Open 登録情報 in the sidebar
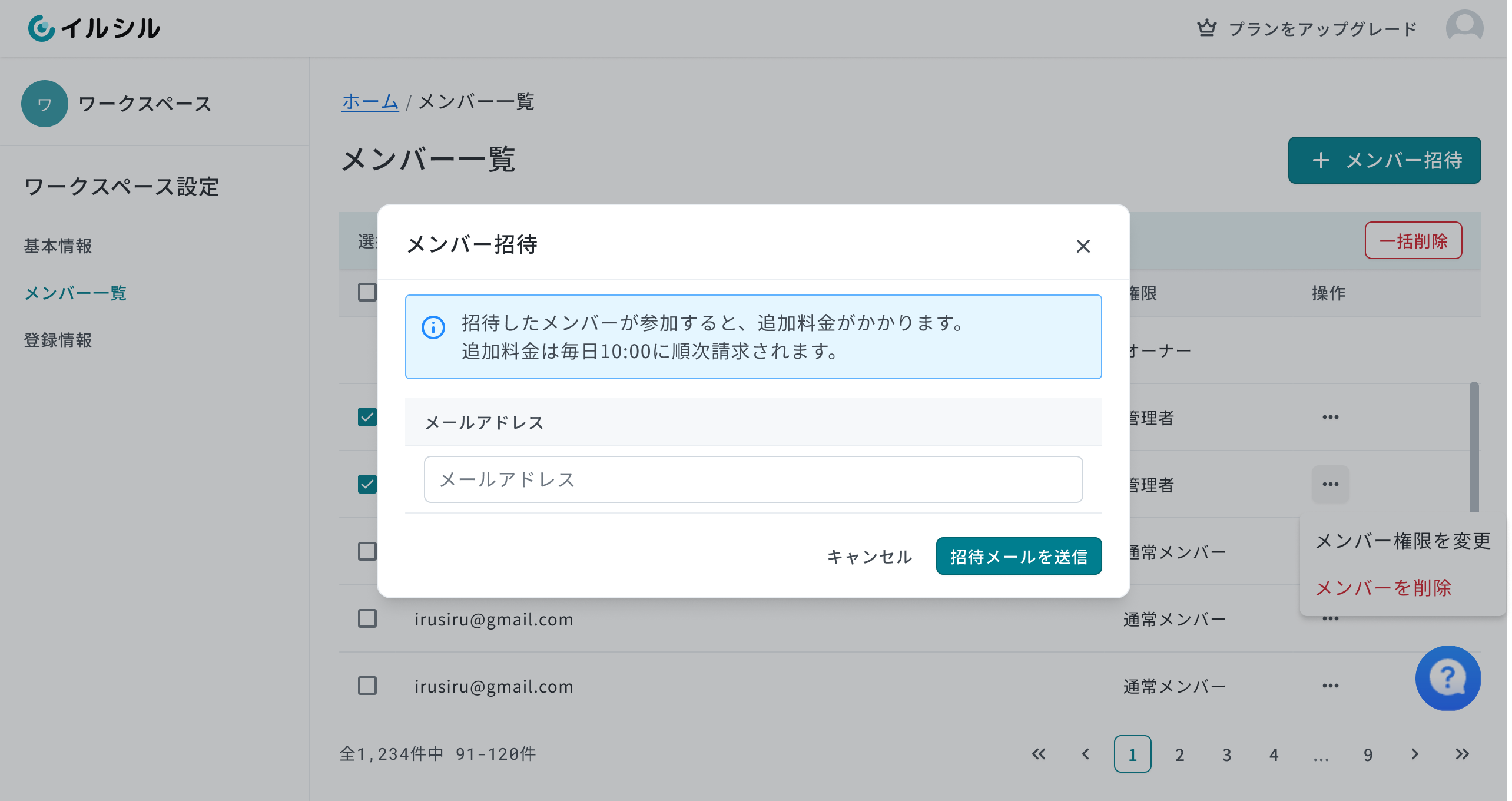1512x801 pixels. coord(58,340)
